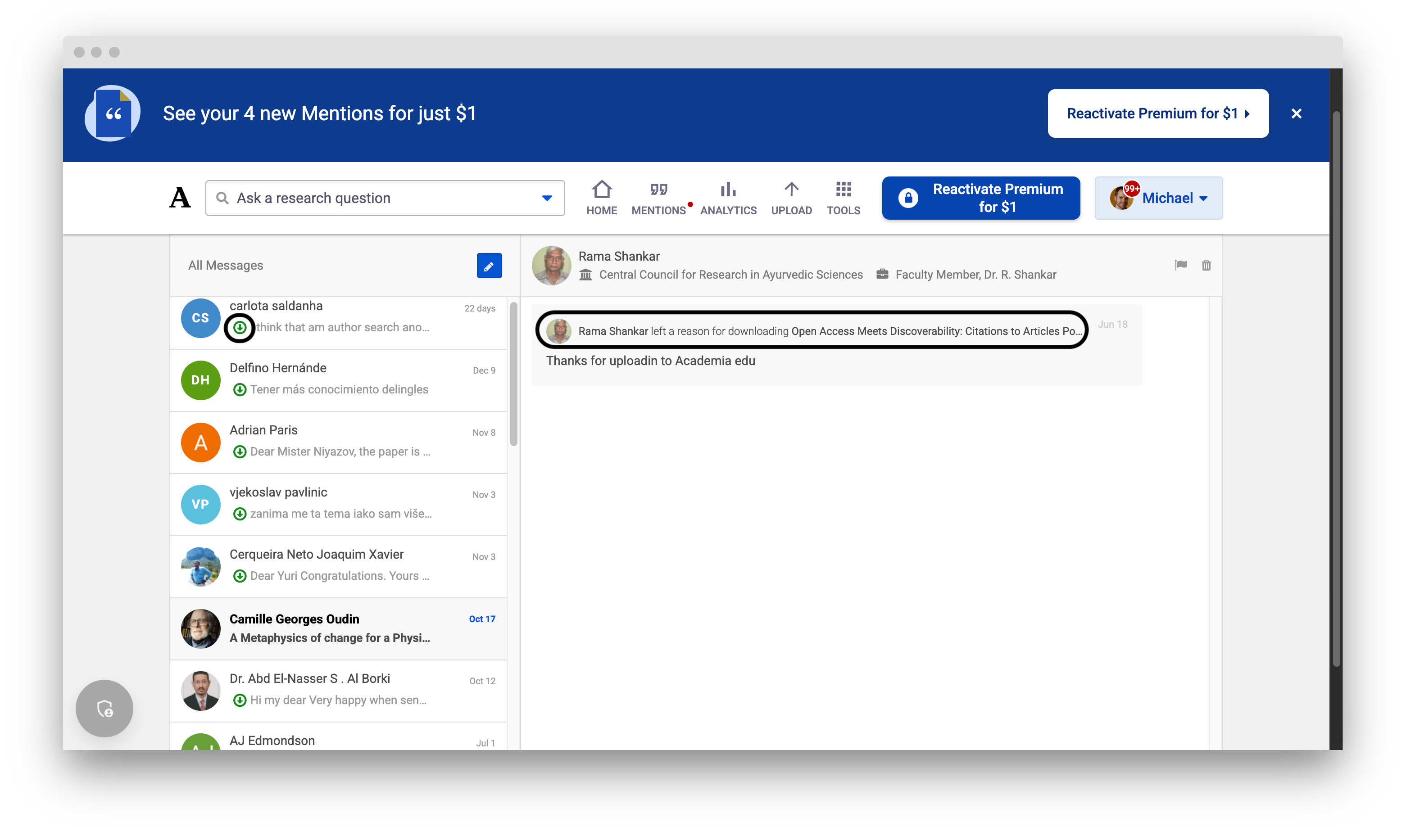Viewport: 1406px width, 840px height.
Task: Open Delfino Hernánde conversation
Action: (338, 380)
